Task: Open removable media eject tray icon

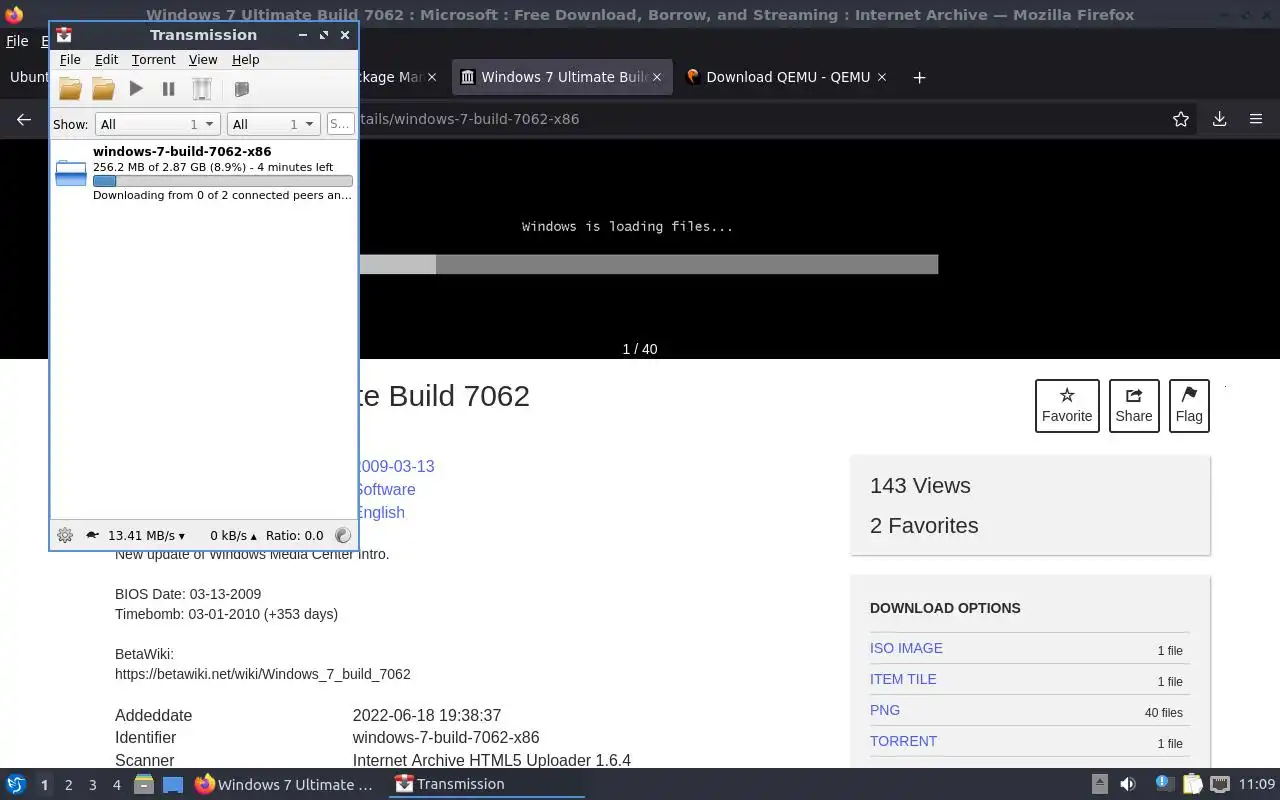Action: tap(1099, 784)
